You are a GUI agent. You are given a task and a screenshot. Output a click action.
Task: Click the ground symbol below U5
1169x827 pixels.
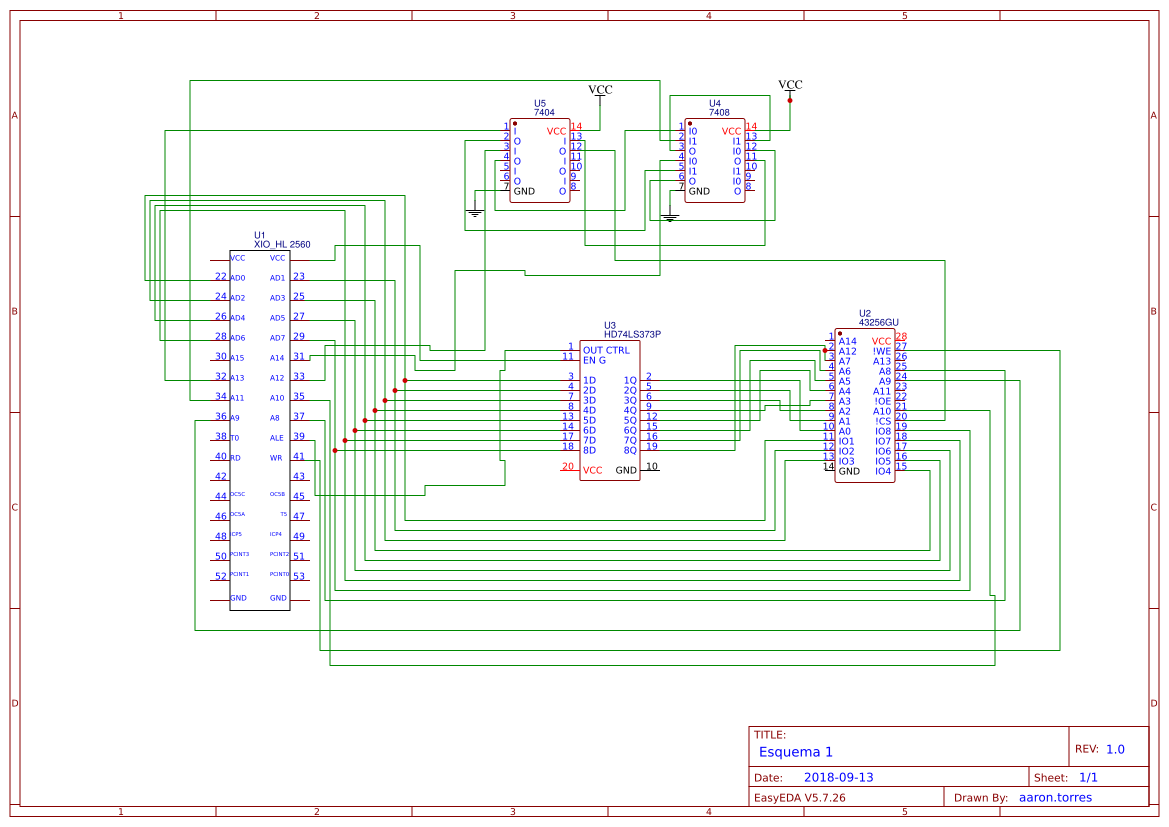tap(473, 207)
